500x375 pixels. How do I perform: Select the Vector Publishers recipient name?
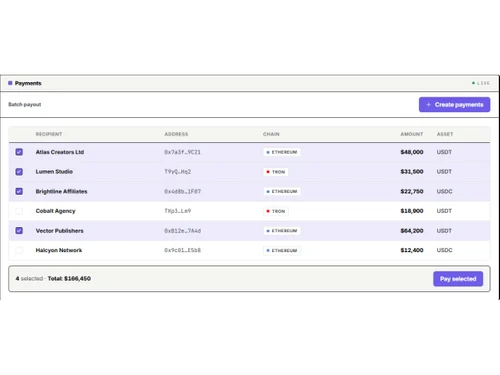(x=59, y=231)
